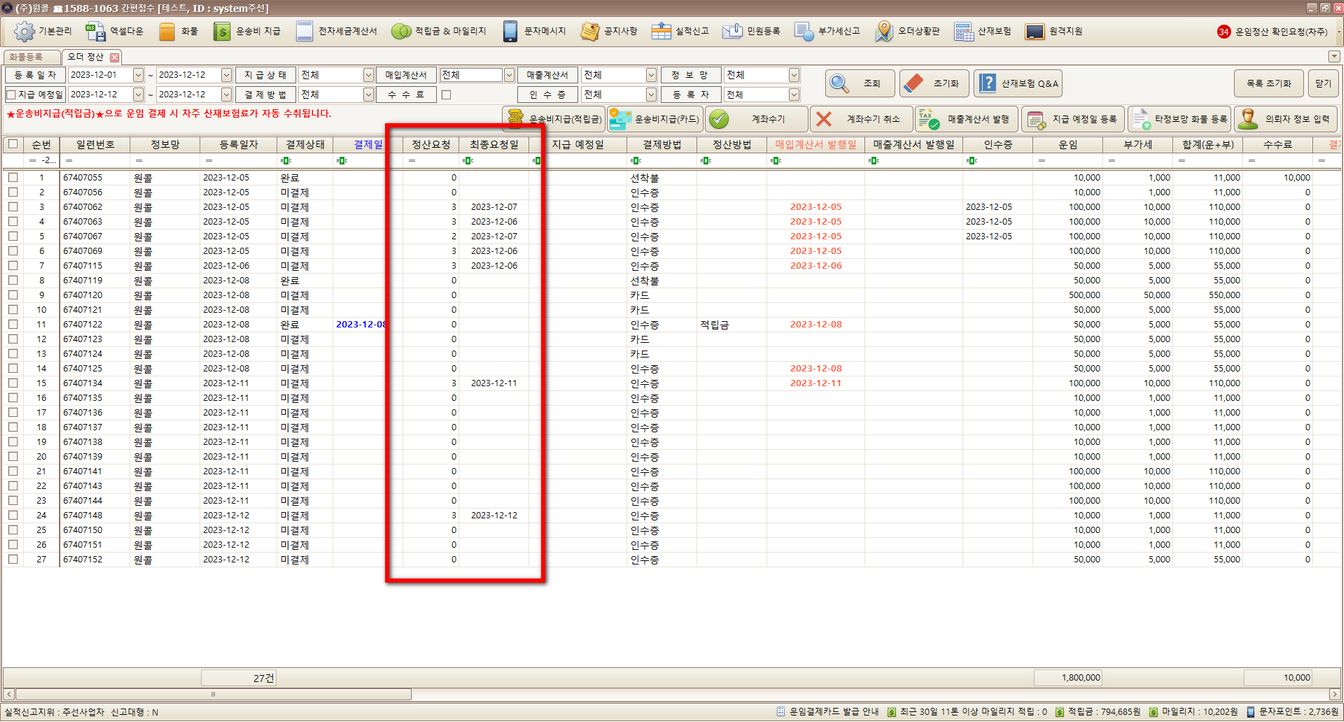
Task: Open the 공지사항 menu item
Action: pyautogui.click(x=609, y=31)
